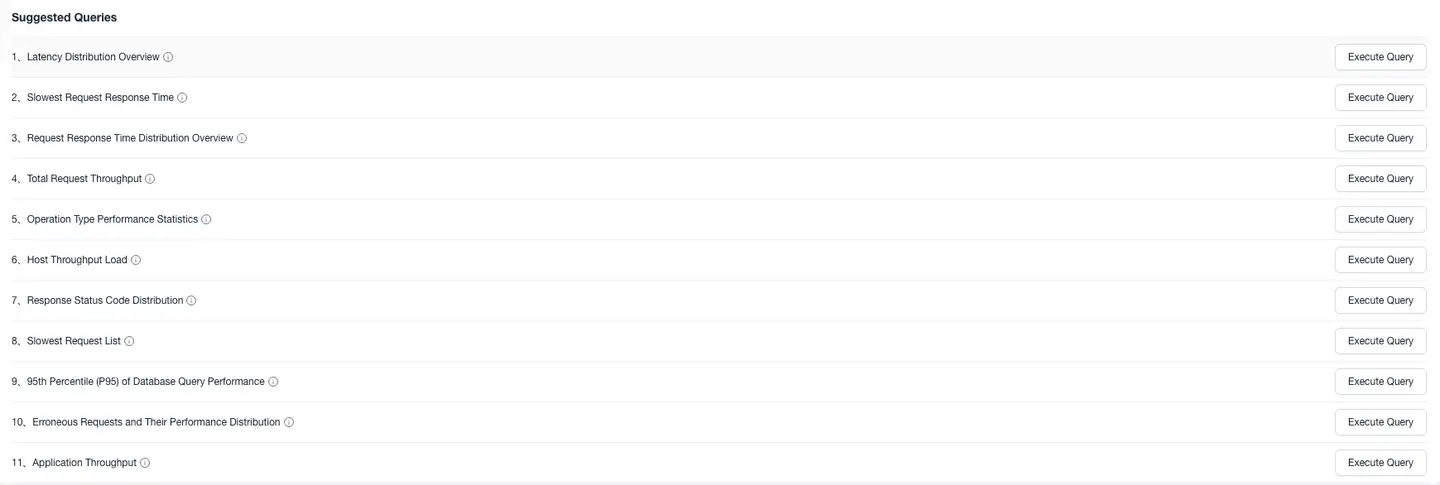Select the Slowest Request List query label

point(73,341)
